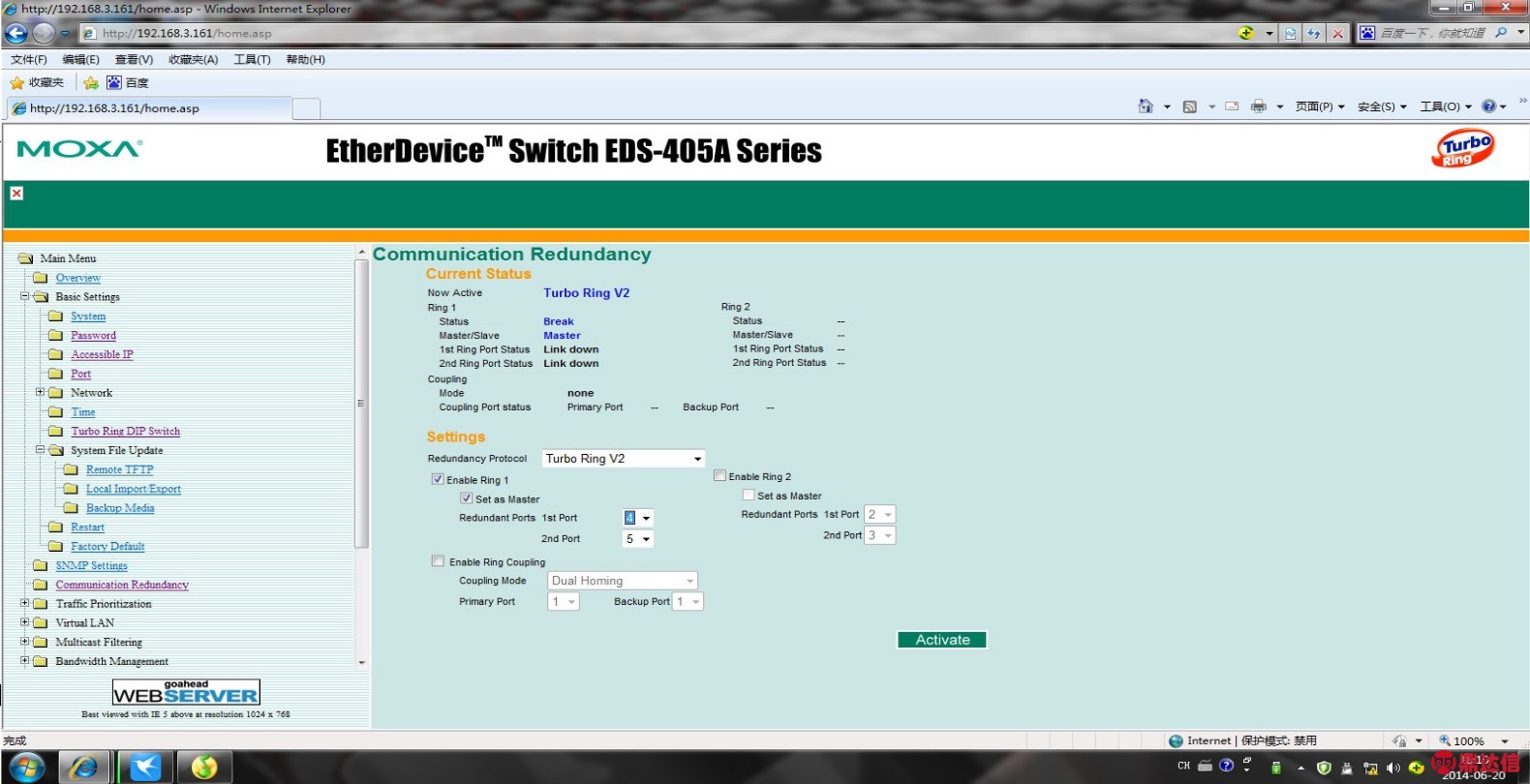This screenshot has width=1530, height=784.
Task: Open the Factory Default link
Action: (x=107, y=547)
